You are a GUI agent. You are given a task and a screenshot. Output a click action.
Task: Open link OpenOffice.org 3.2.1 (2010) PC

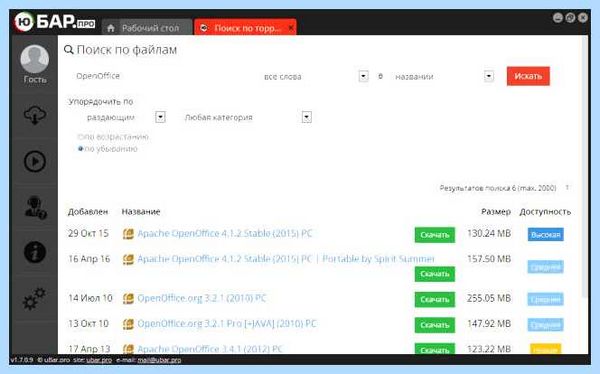(202, 298)
